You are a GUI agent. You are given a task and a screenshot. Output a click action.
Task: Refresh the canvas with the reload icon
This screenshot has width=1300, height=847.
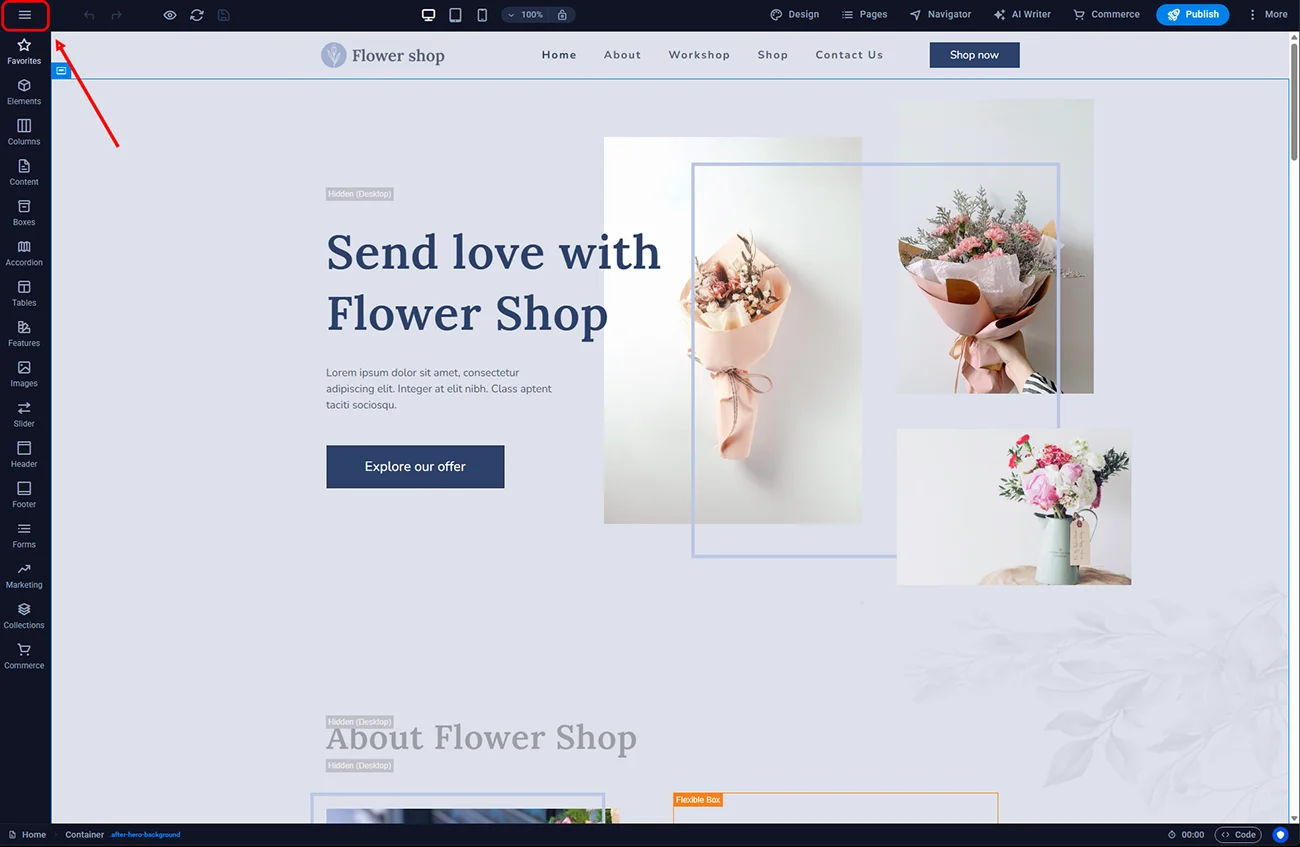tap(196, 14)
